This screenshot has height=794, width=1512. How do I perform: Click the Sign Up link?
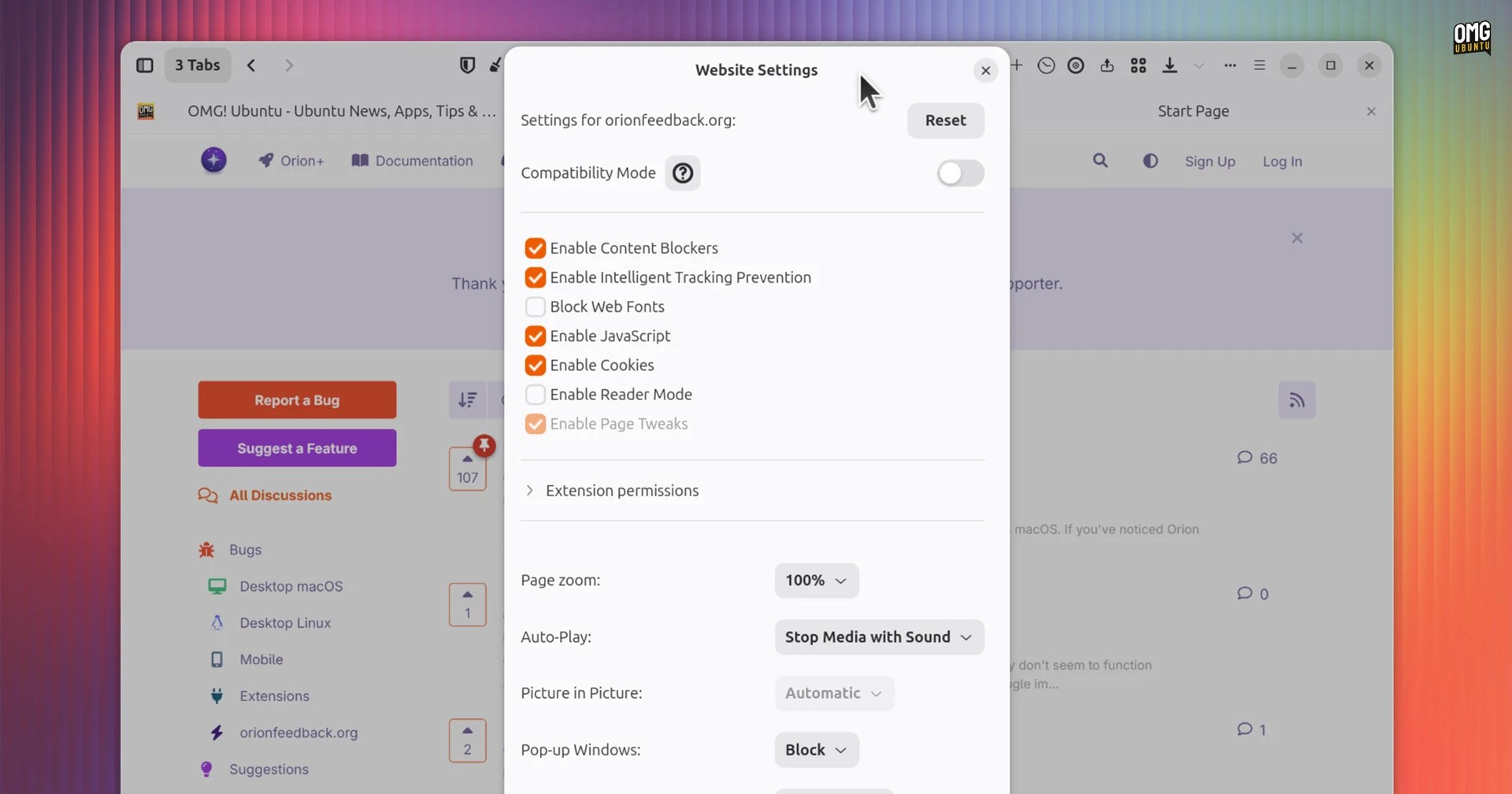pos(1210,161)
